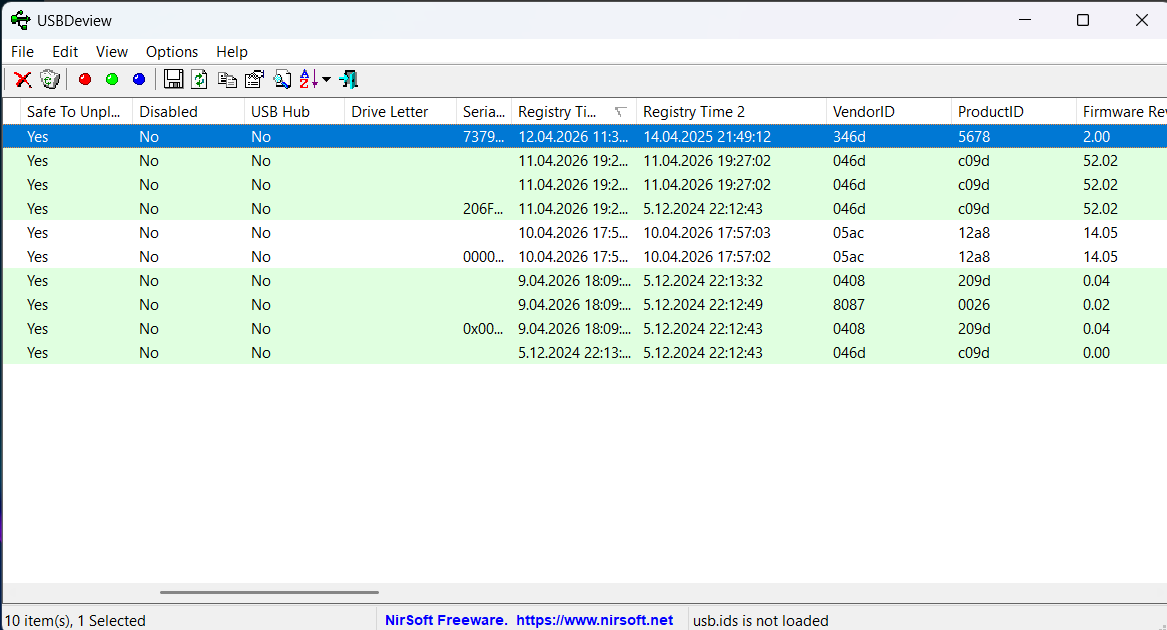Click the green circle toolbar icon
The width and height of the screenshot is (1167, 630).
(x=112, y=79)
